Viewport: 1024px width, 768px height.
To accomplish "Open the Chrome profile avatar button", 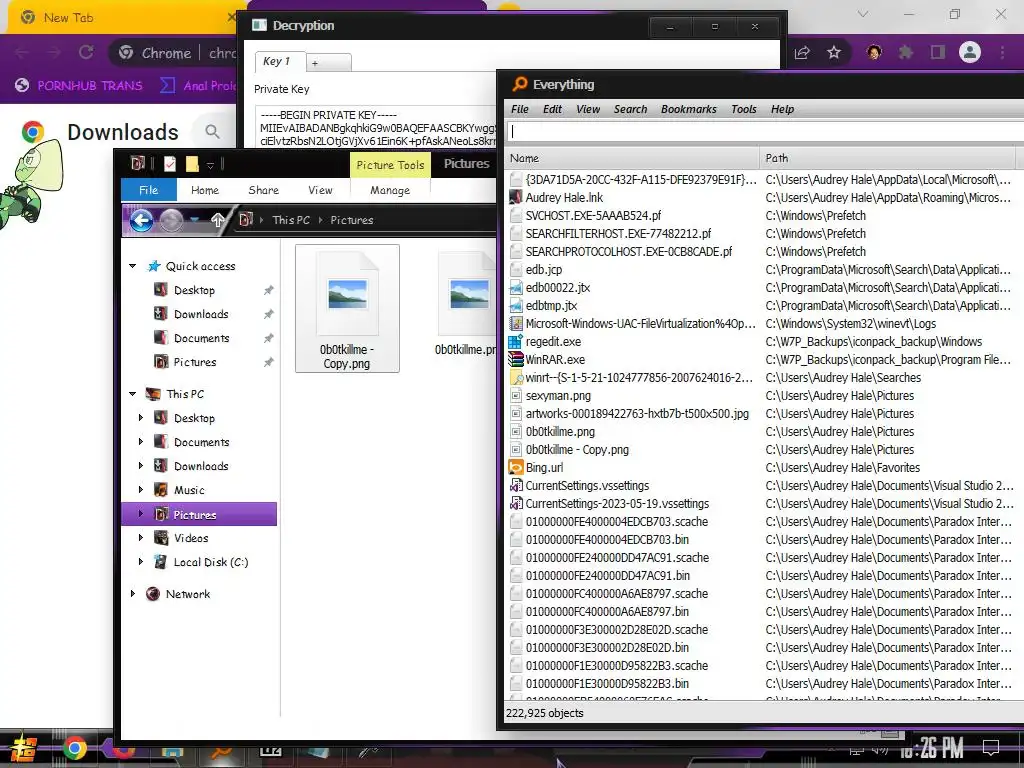I will 970,52.
